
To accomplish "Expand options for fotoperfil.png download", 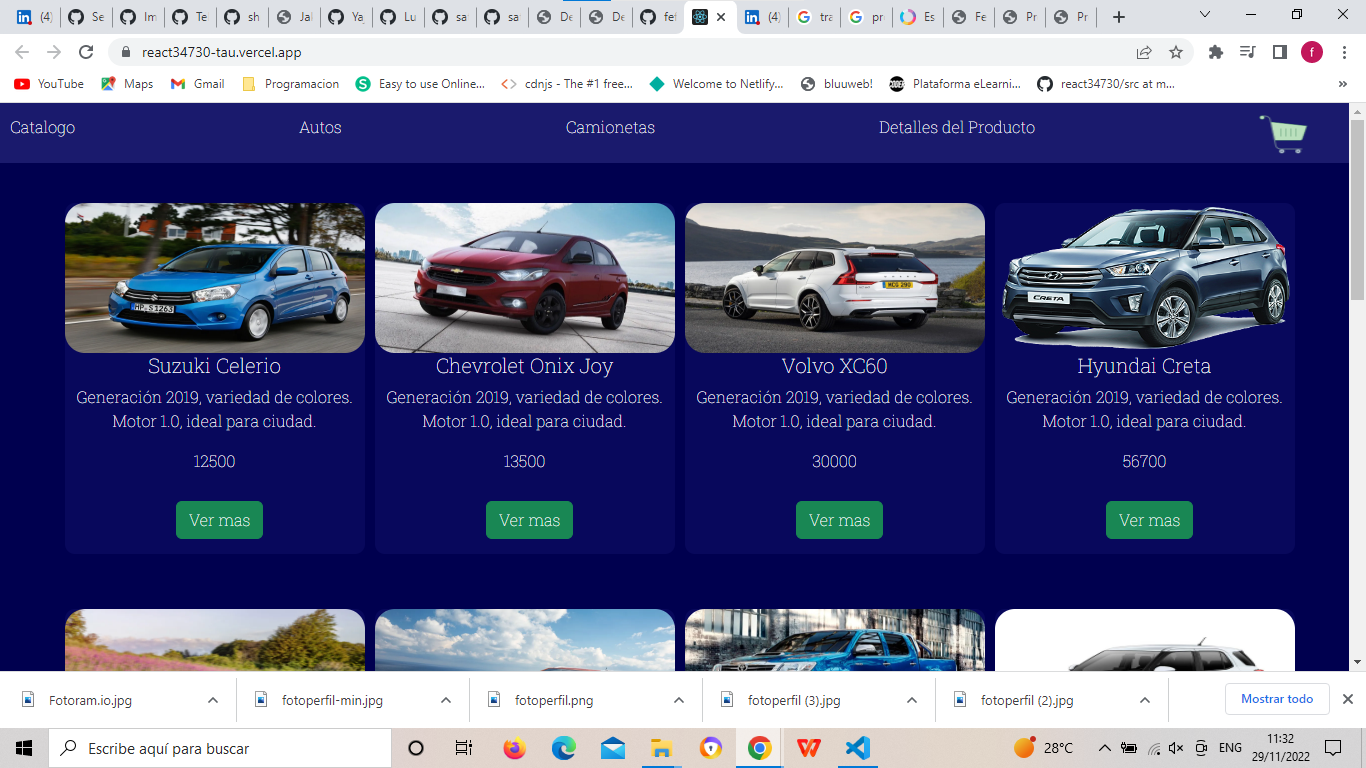I will (x=679, y=700).
